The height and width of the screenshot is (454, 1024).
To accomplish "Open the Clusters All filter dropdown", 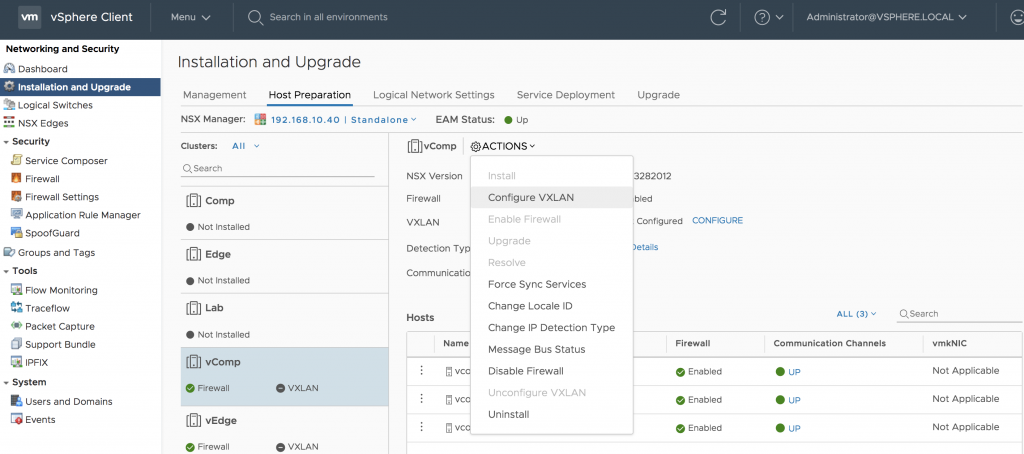I will [x=246, y=146].
